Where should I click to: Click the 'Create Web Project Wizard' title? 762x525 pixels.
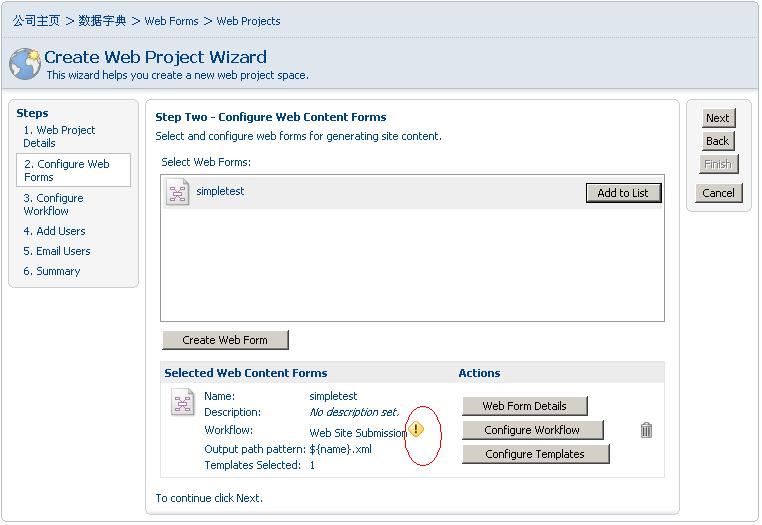pos(156,57)
